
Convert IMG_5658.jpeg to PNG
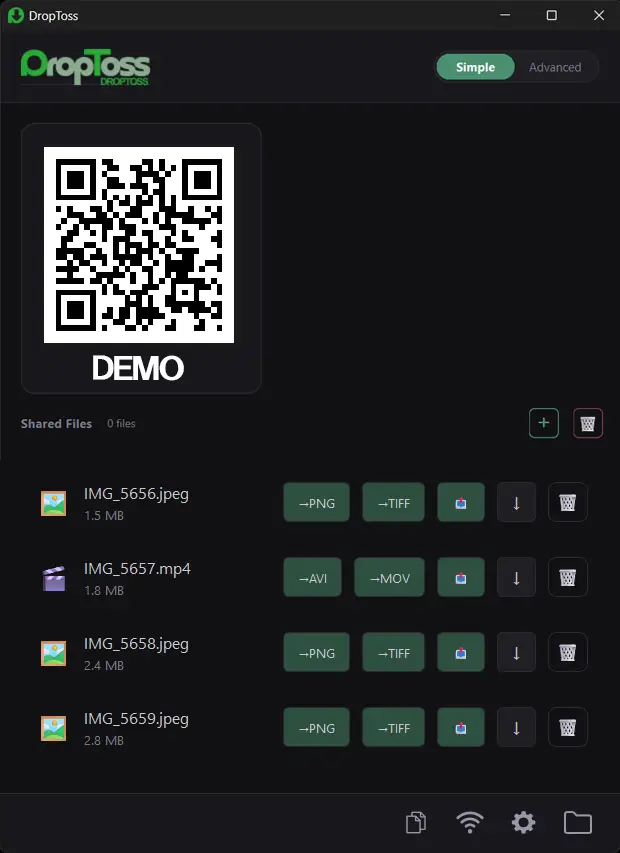tap(317, 652)
